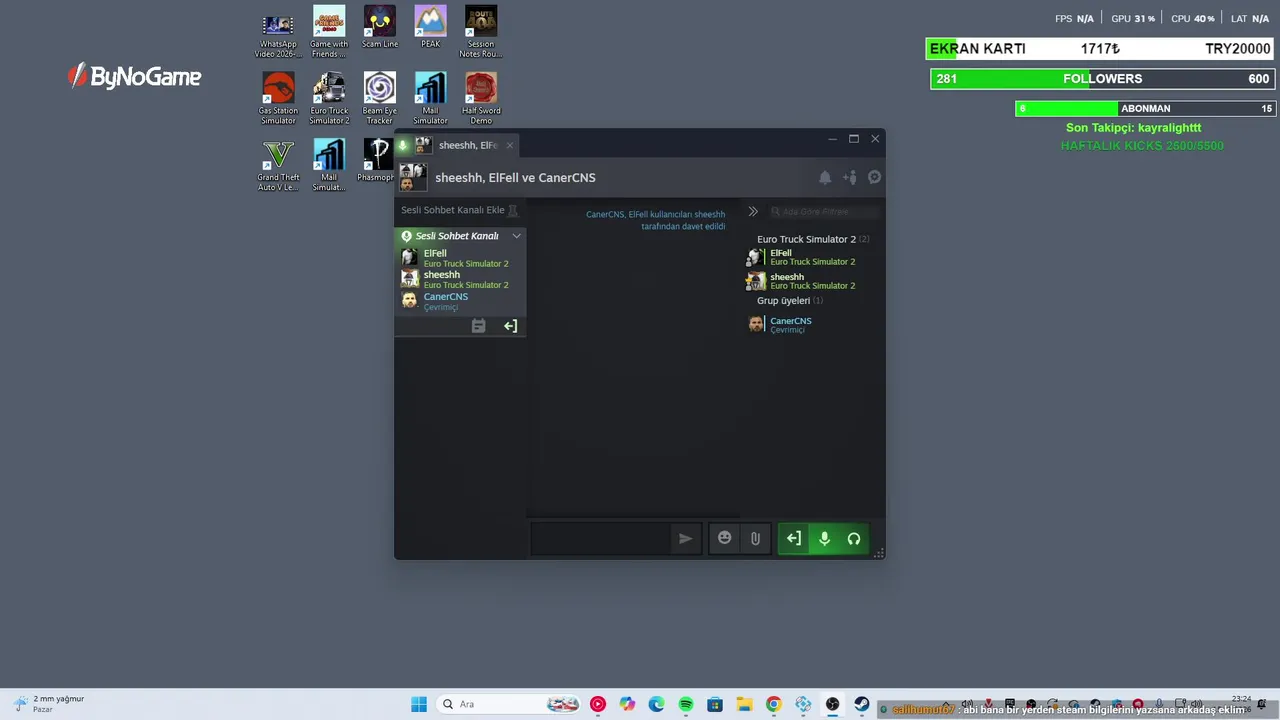Open the PEAK desktop shortcut
This screenshot has width=1280, height=720.
[430, 27]
